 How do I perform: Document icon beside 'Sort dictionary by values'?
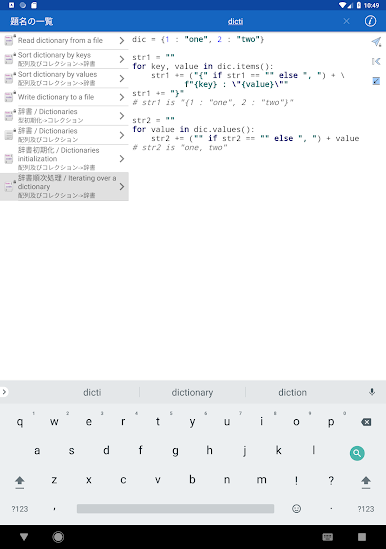pos(9,78)
